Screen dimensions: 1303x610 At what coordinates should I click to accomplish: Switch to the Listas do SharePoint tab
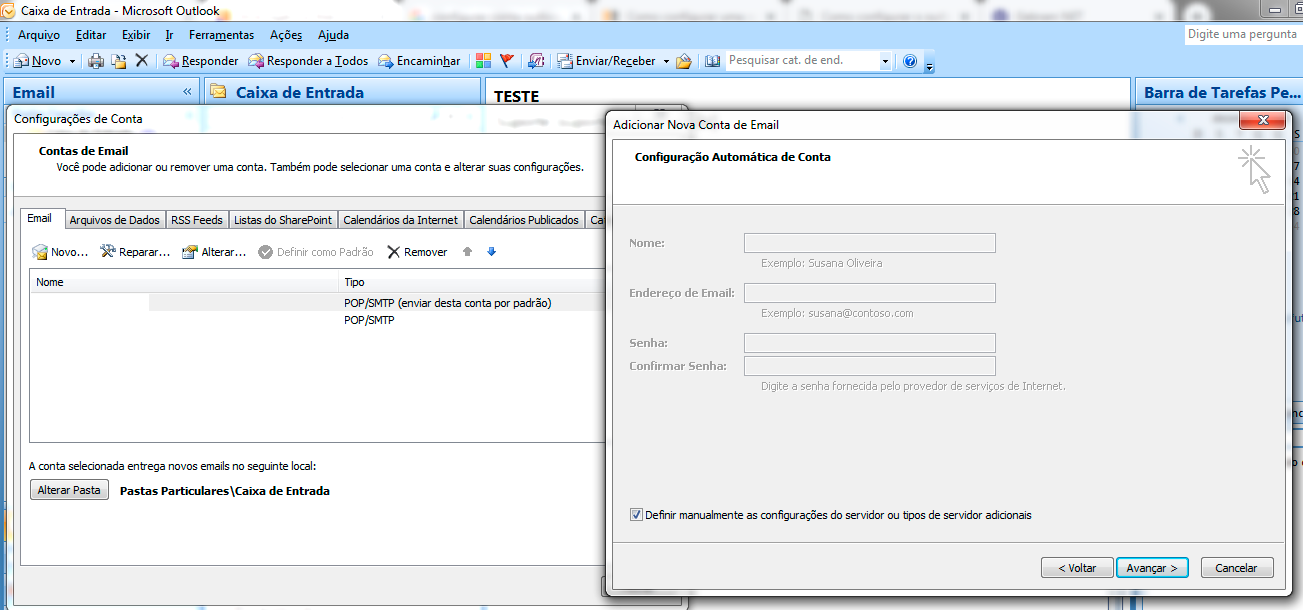(x=283, y=220)
